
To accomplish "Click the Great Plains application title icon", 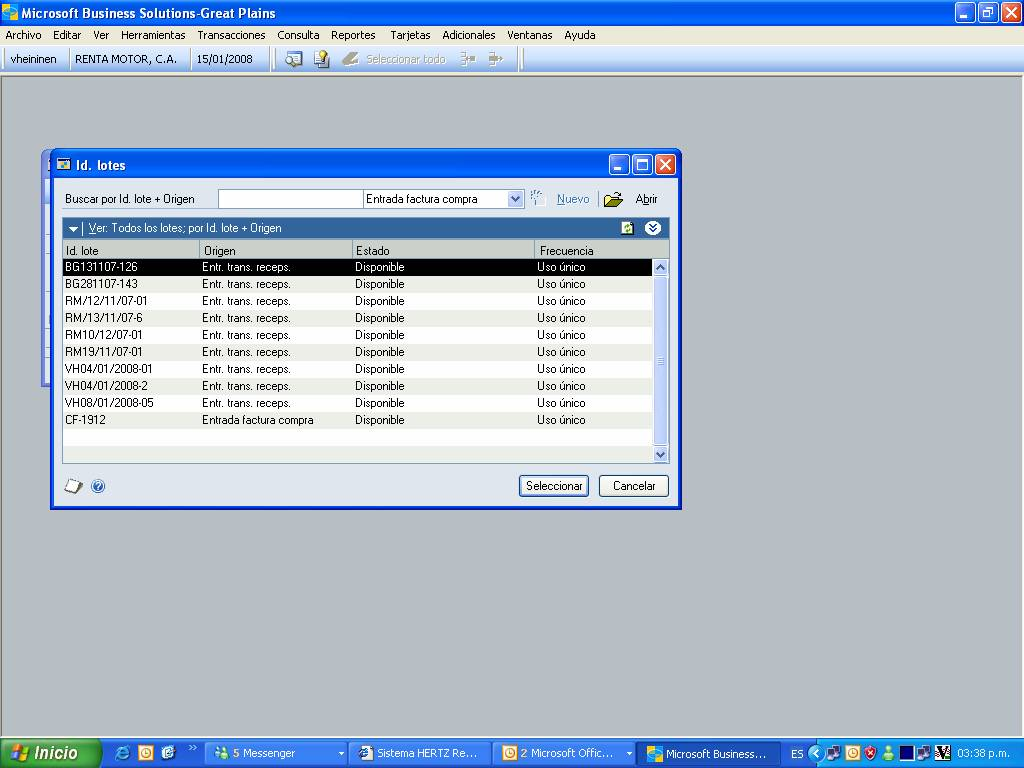I will pos(10,12).
